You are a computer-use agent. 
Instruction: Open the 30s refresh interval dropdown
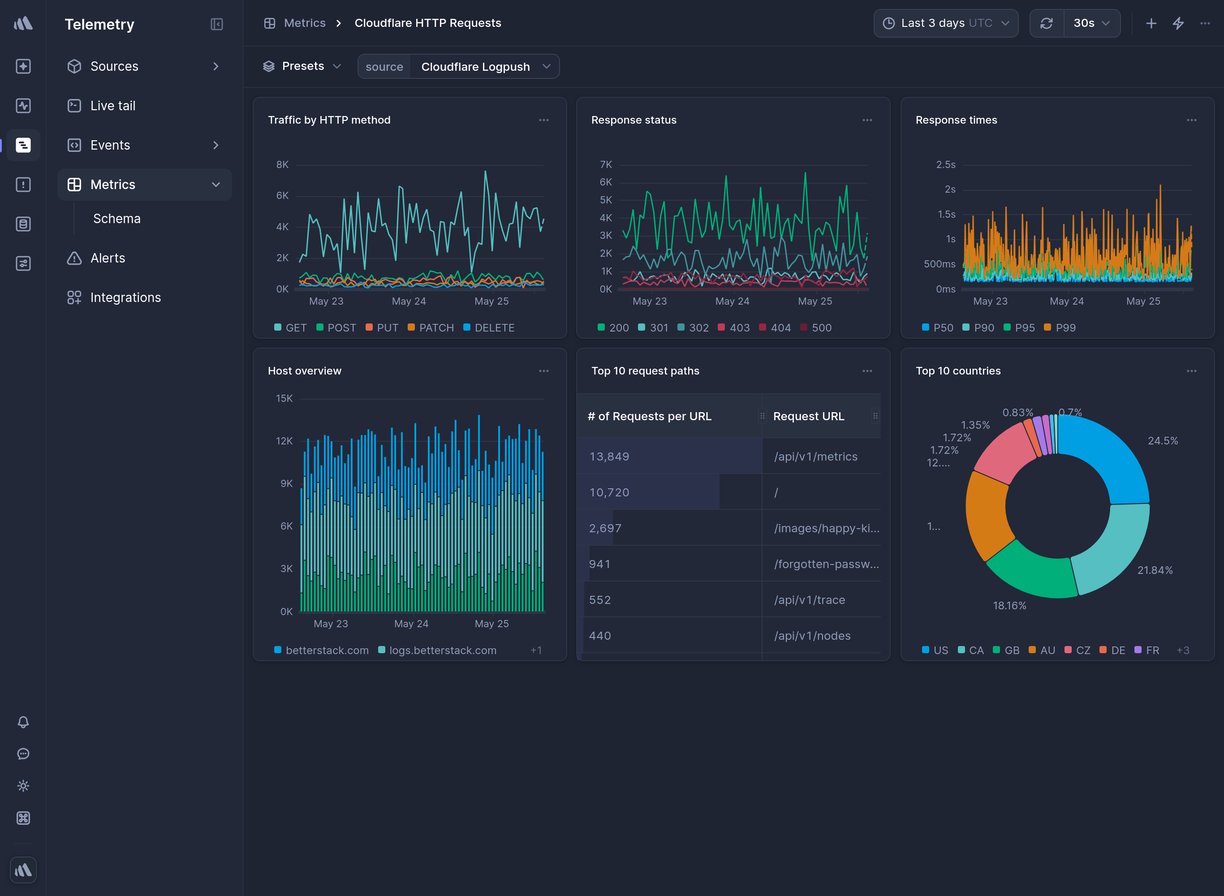[1092, 23]
